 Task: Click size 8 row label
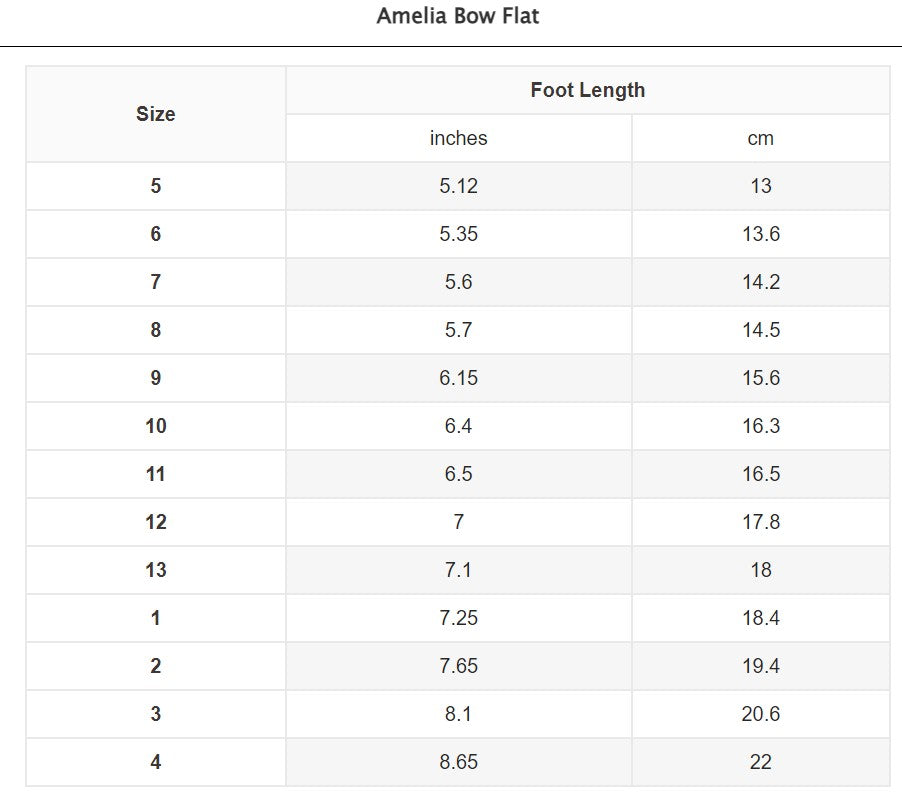(x=156, y=330)
